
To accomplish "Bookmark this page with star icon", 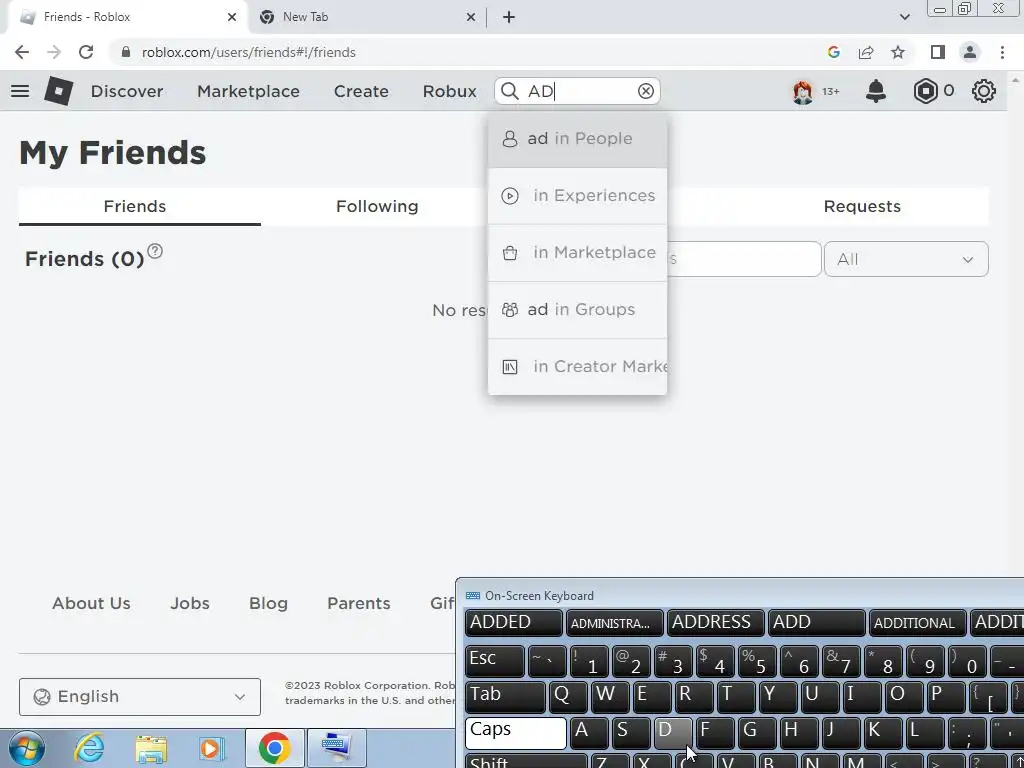I will pos(898,52).
